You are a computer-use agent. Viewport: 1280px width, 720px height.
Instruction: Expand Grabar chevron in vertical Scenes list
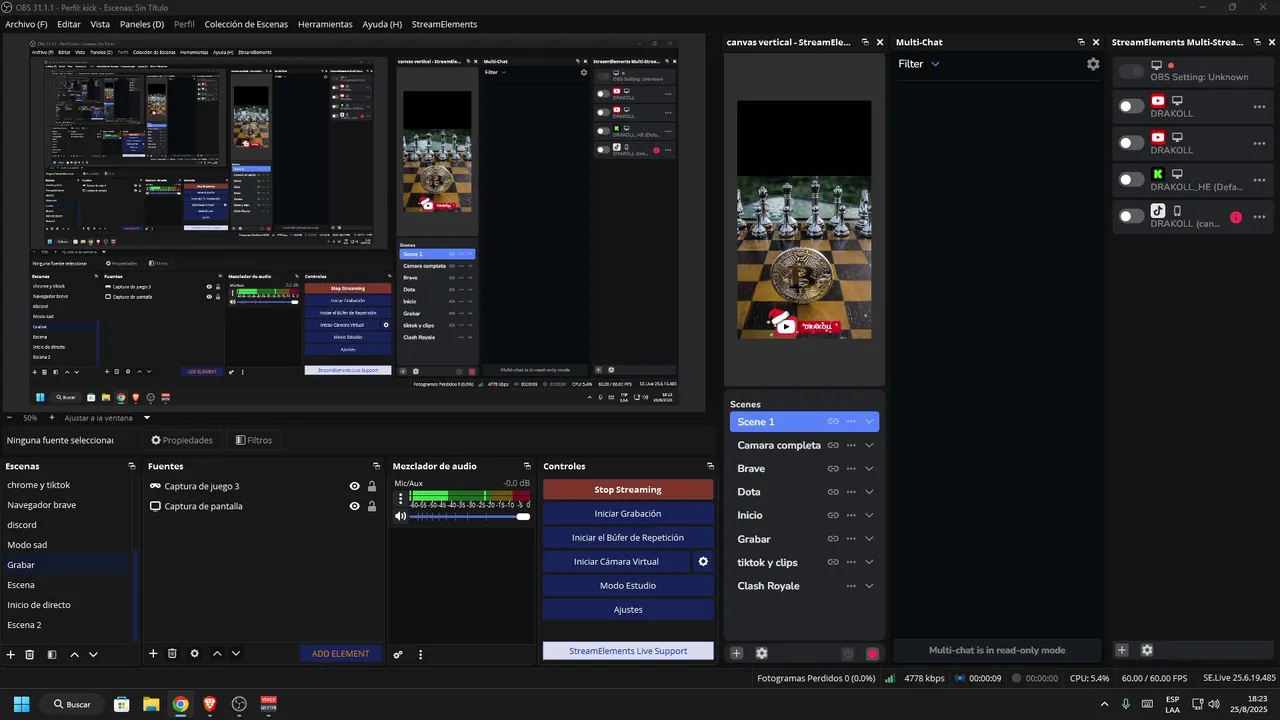869,539
